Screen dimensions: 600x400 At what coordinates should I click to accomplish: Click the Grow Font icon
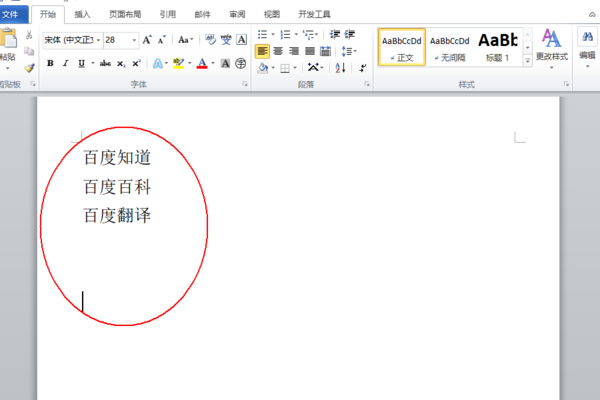point(147,40)
